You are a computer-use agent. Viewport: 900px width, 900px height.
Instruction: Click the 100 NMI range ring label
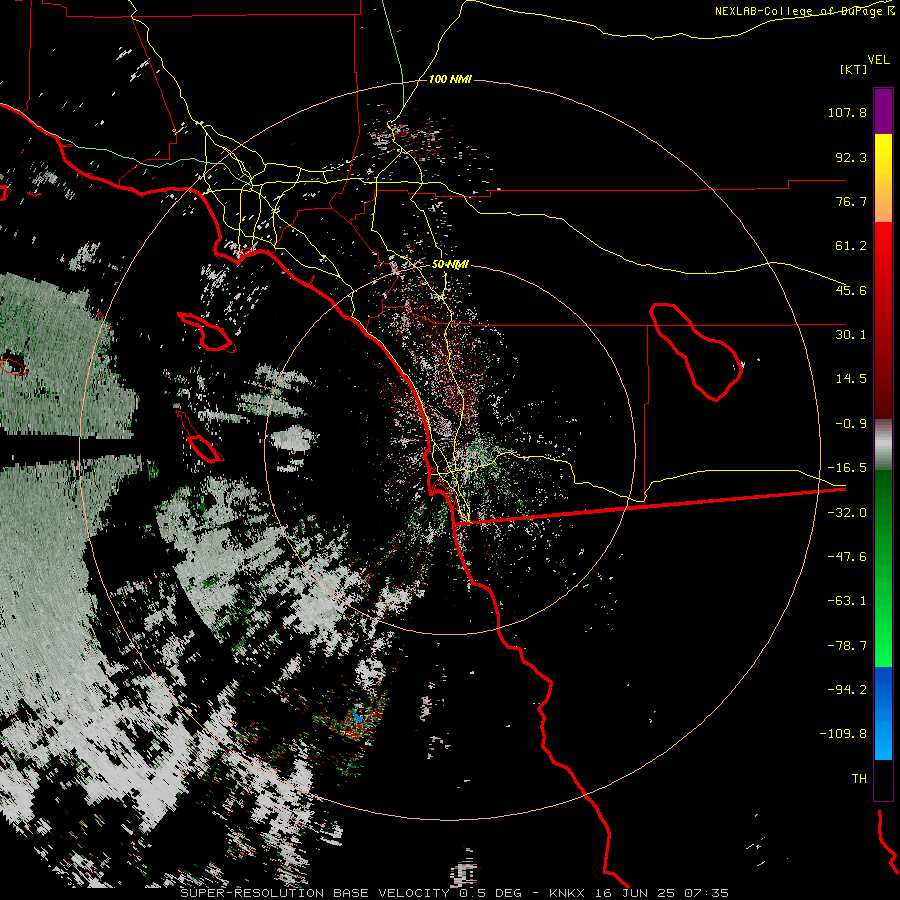tap(450, 79)
